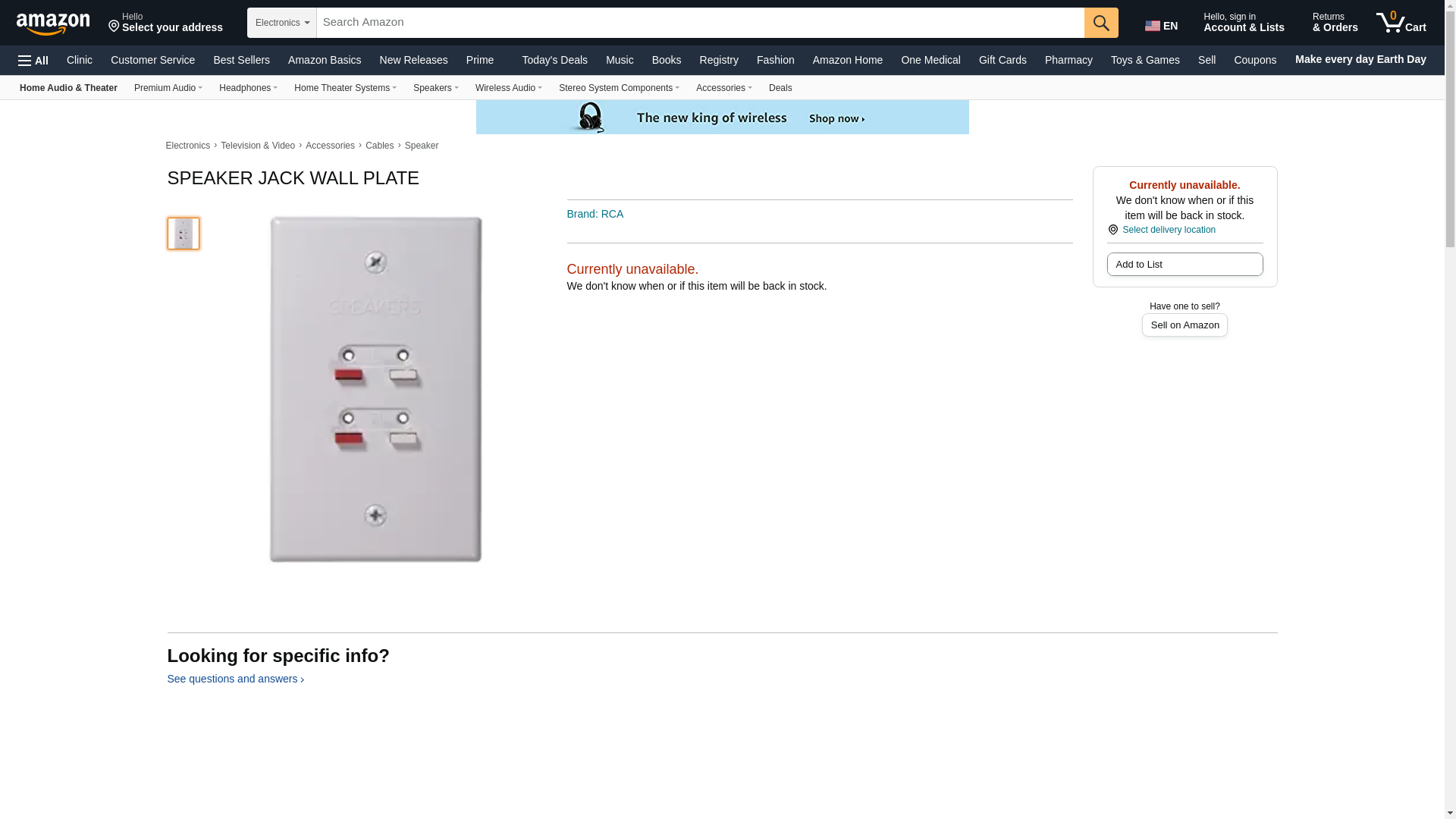Screen dimensions: 1456x819
Task: Select the wall plate product thumbnail
Action: (184, 234)
